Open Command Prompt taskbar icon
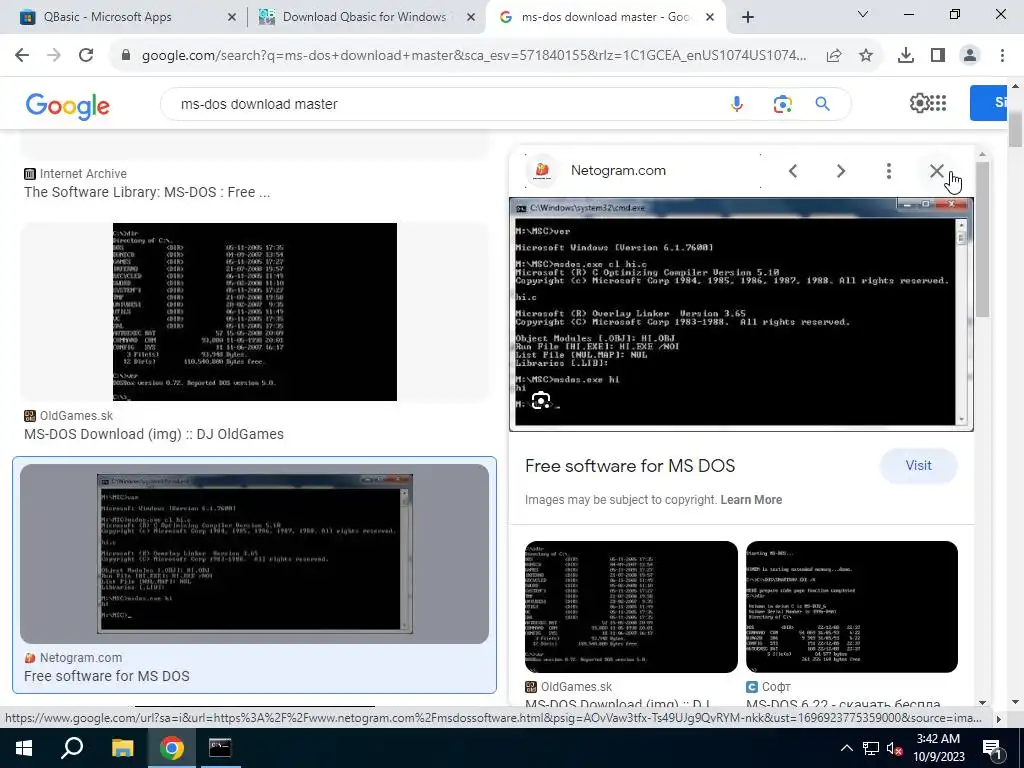 [x=219, y=748]
